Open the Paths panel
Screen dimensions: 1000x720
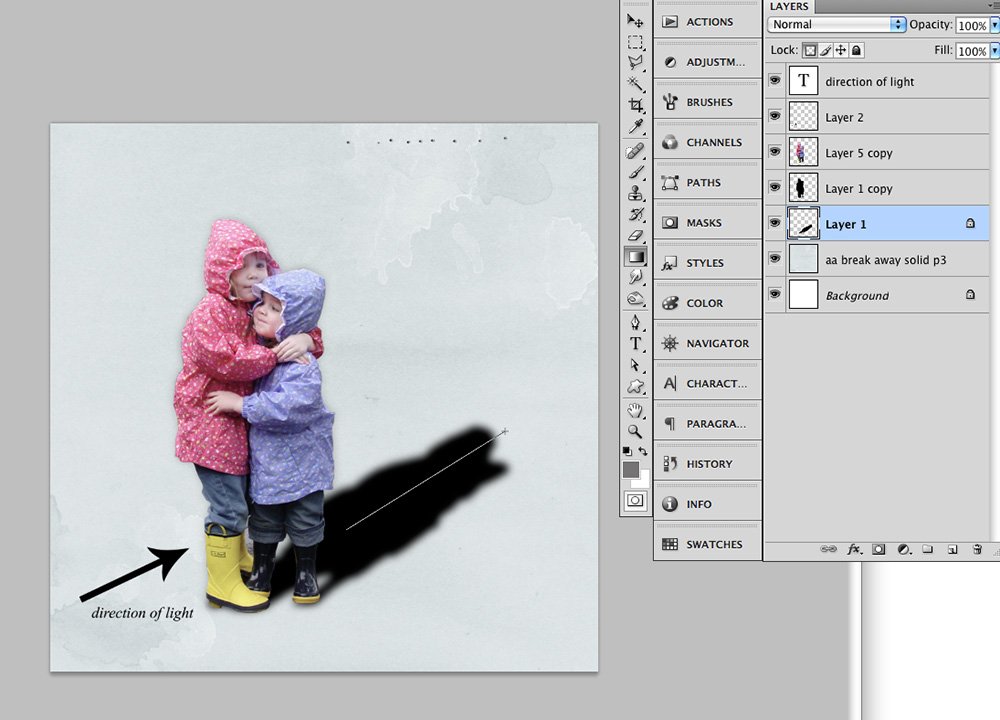point(708,182)
